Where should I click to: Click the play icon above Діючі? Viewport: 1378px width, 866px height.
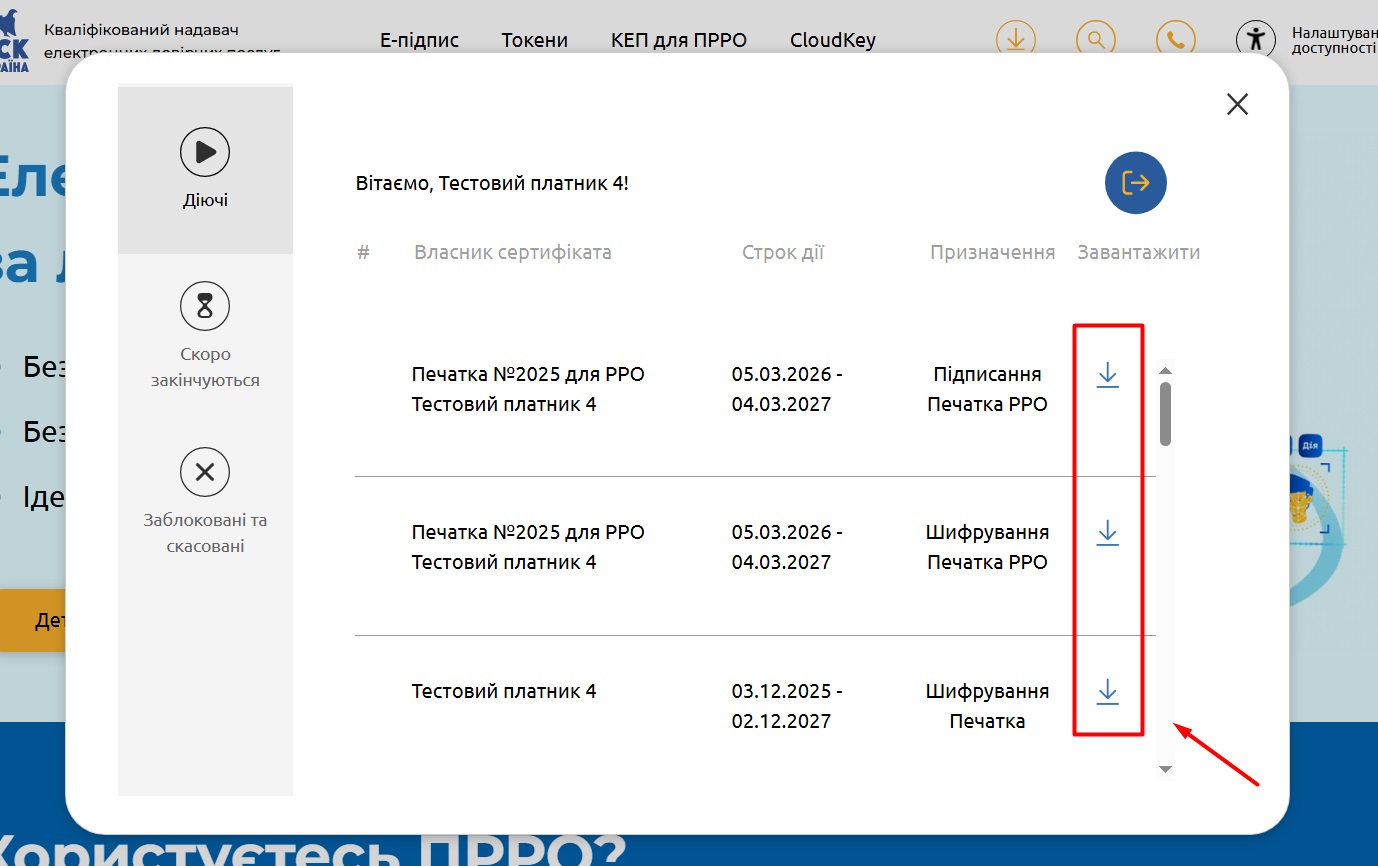click(205, 152)
